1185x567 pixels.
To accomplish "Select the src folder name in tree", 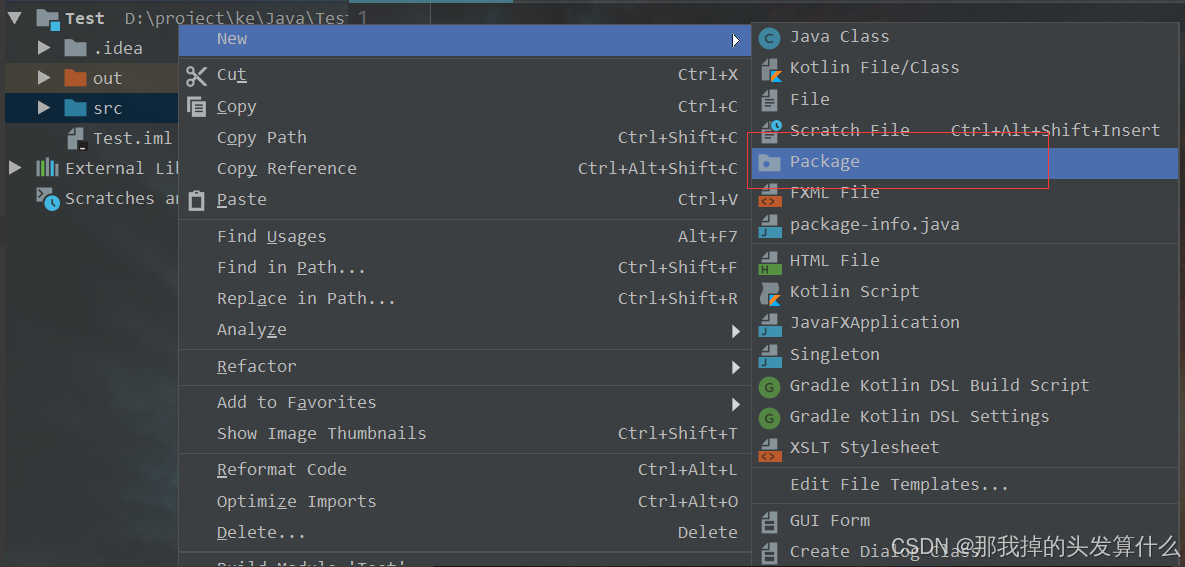I will (108, 109).
